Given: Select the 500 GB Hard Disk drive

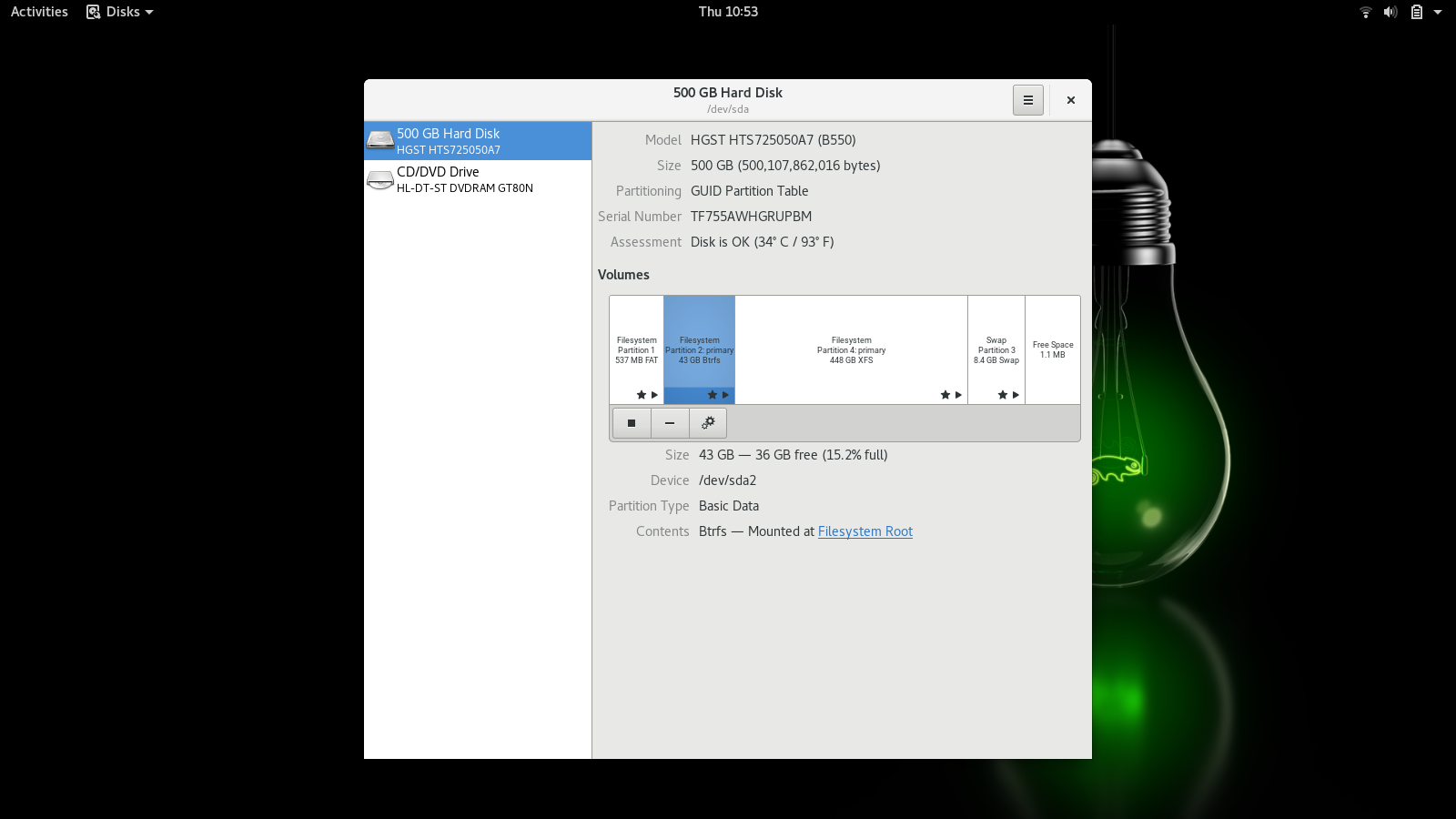Looking at the screenshot, I should 478,141.
